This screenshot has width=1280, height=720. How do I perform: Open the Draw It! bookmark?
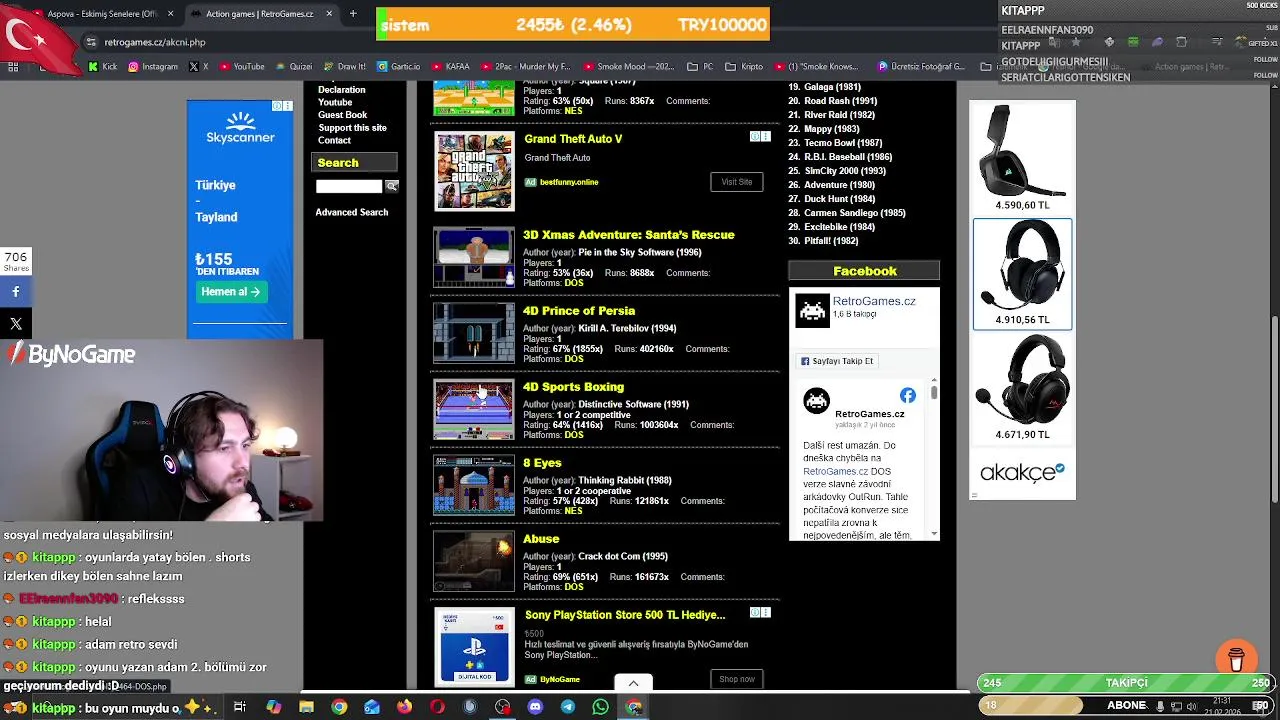(x=344, y=67)
